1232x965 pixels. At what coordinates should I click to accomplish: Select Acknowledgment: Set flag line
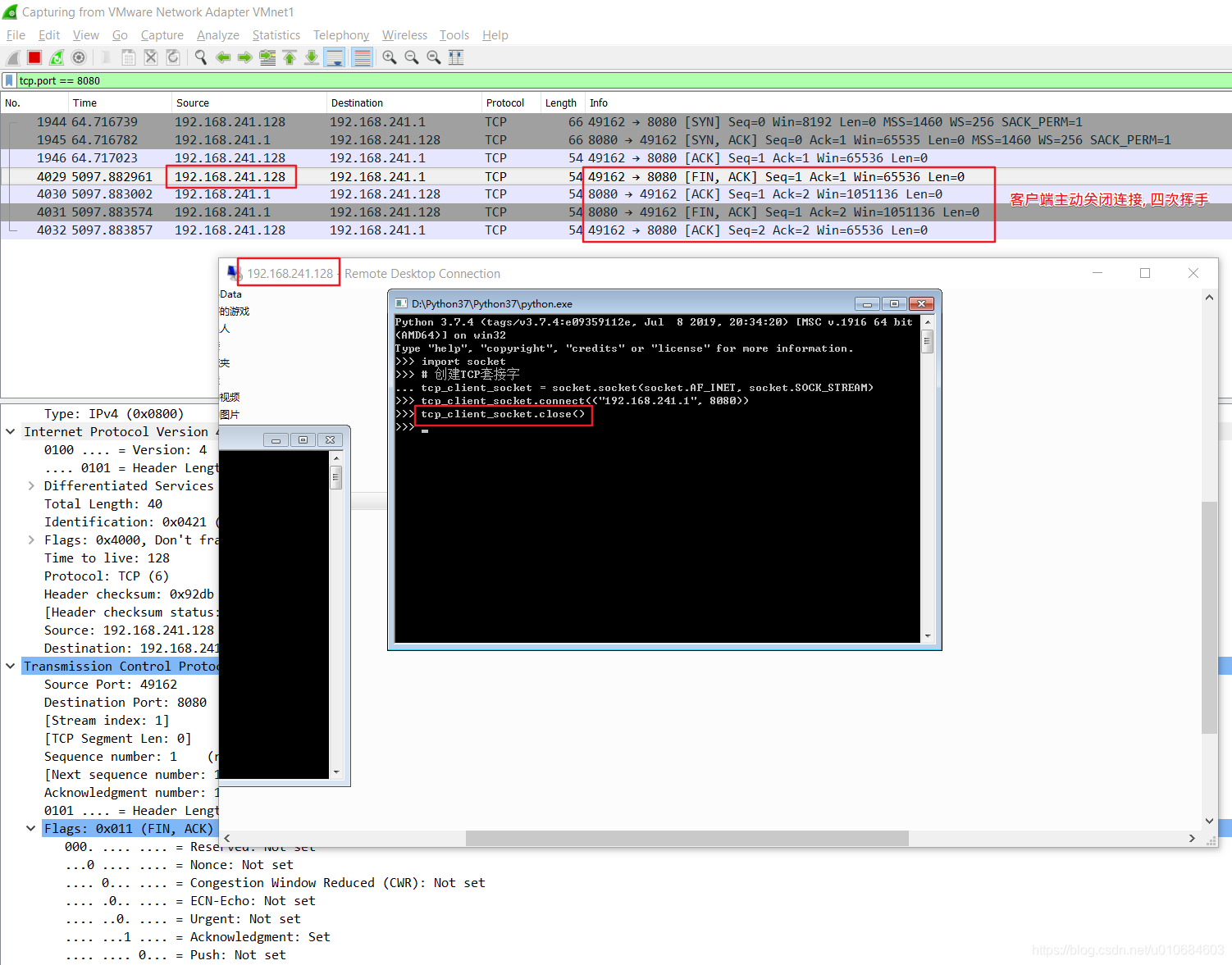tap(198, 936)
